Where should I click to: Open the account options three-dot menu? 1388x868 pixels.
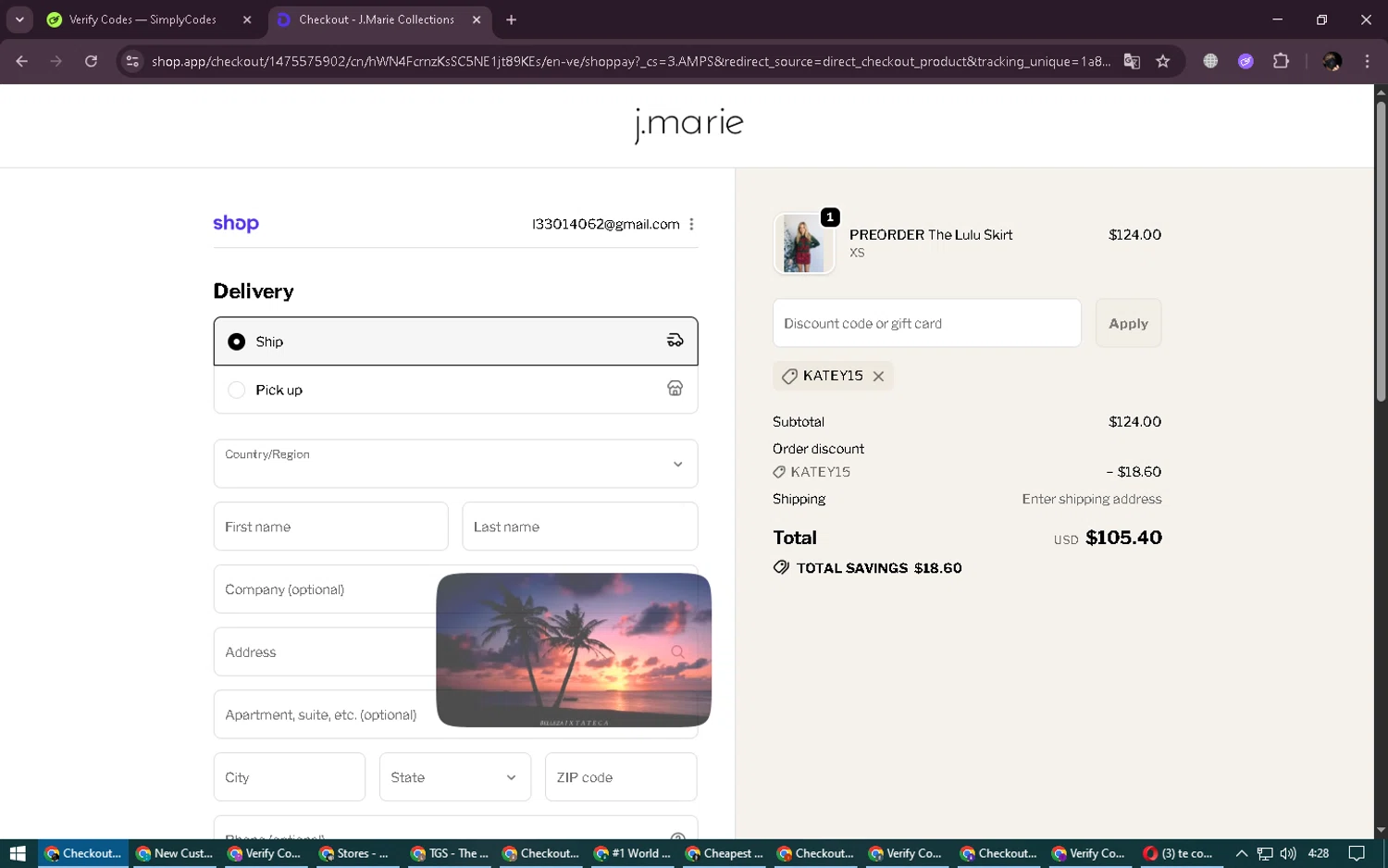coord(691,224)
